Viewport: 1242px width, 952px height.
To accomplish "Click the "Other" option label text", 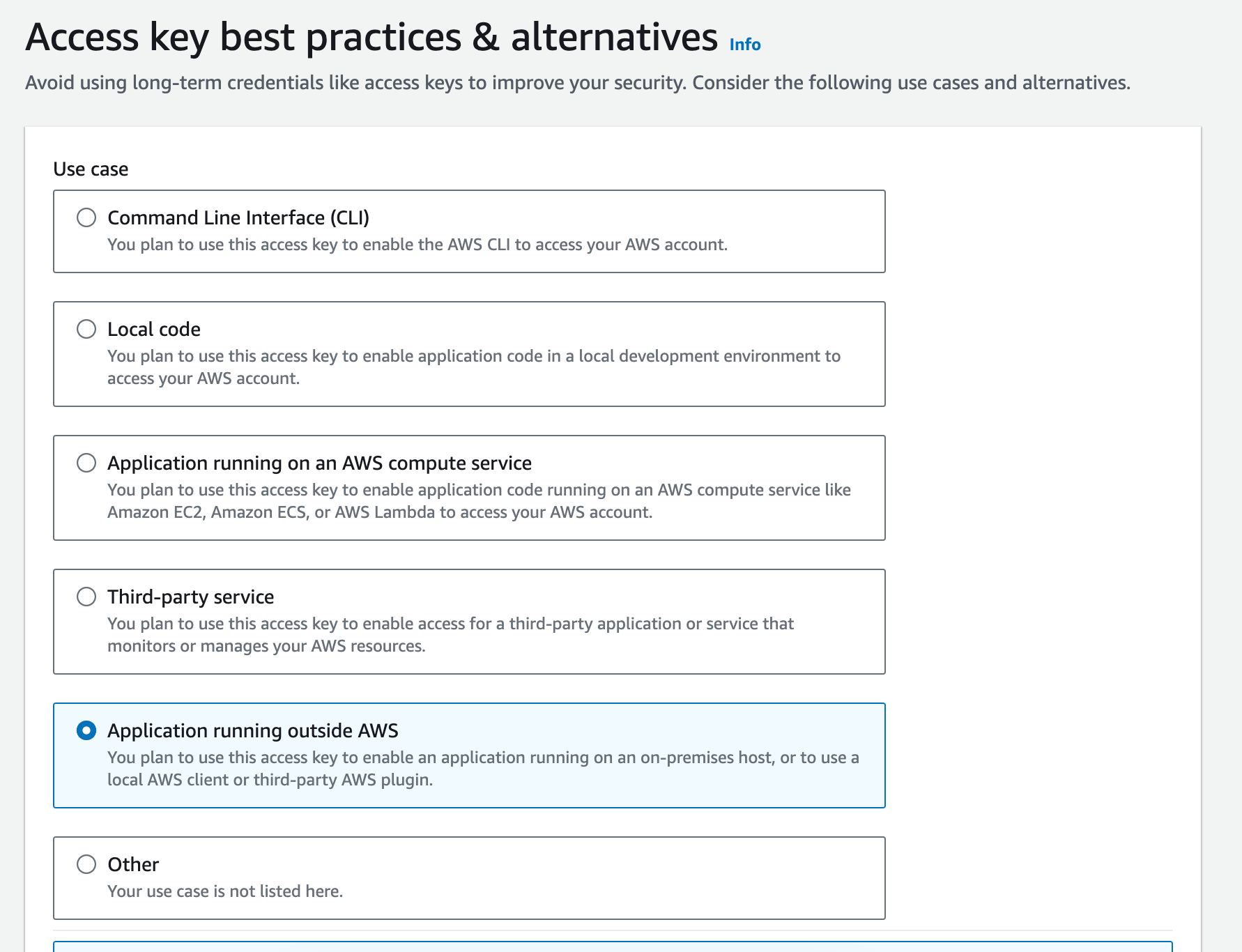I will (133, 864).
